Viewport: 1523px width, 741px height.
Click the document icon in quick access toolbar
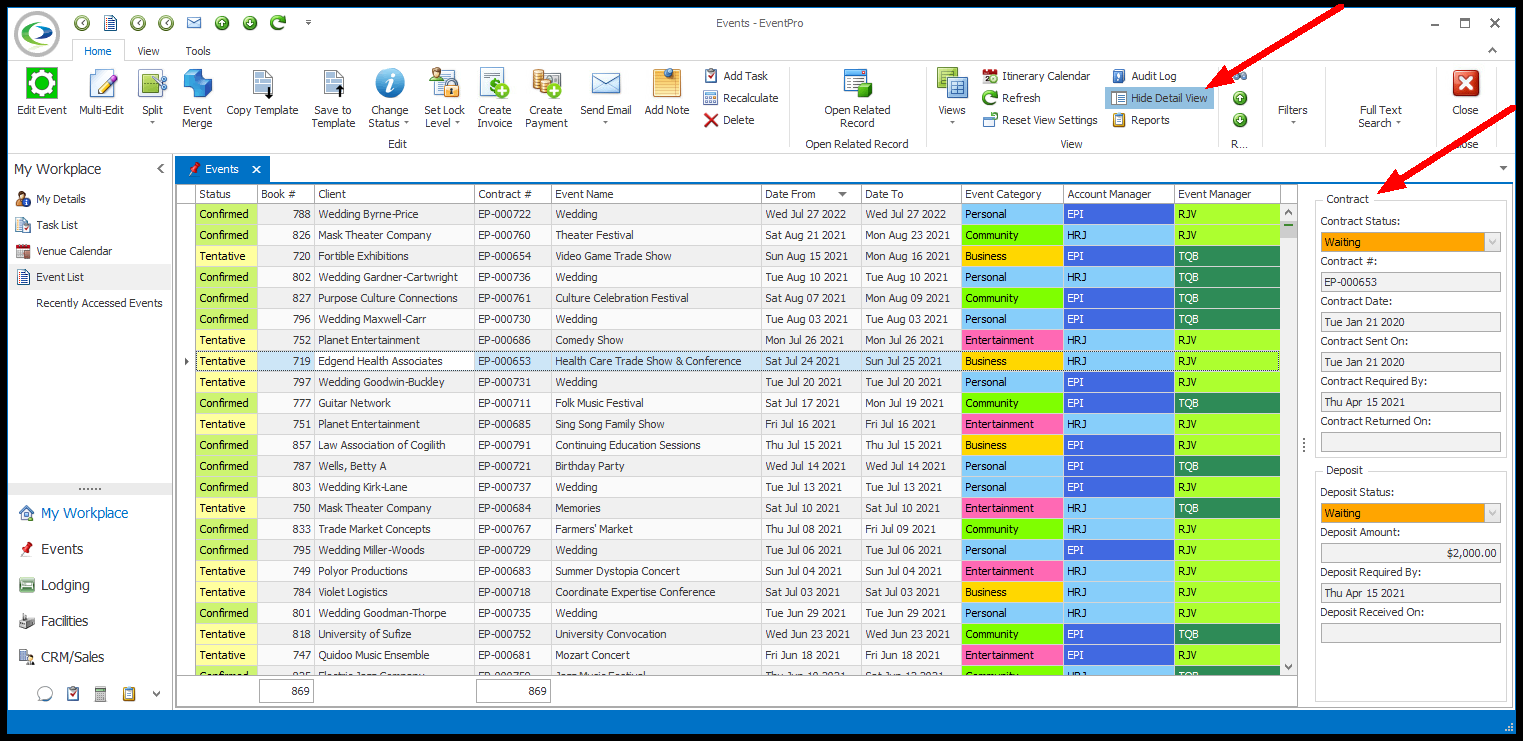pos(110,22)
